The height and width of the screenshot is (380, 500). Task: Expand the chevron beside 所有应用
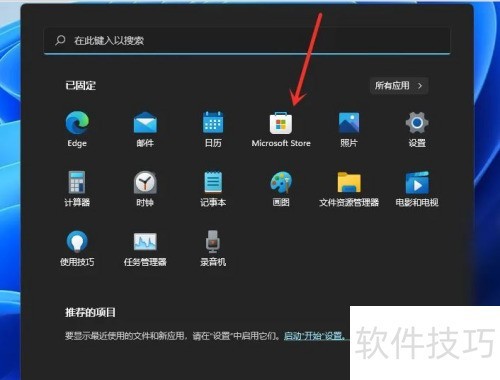[x=420, y=86]
